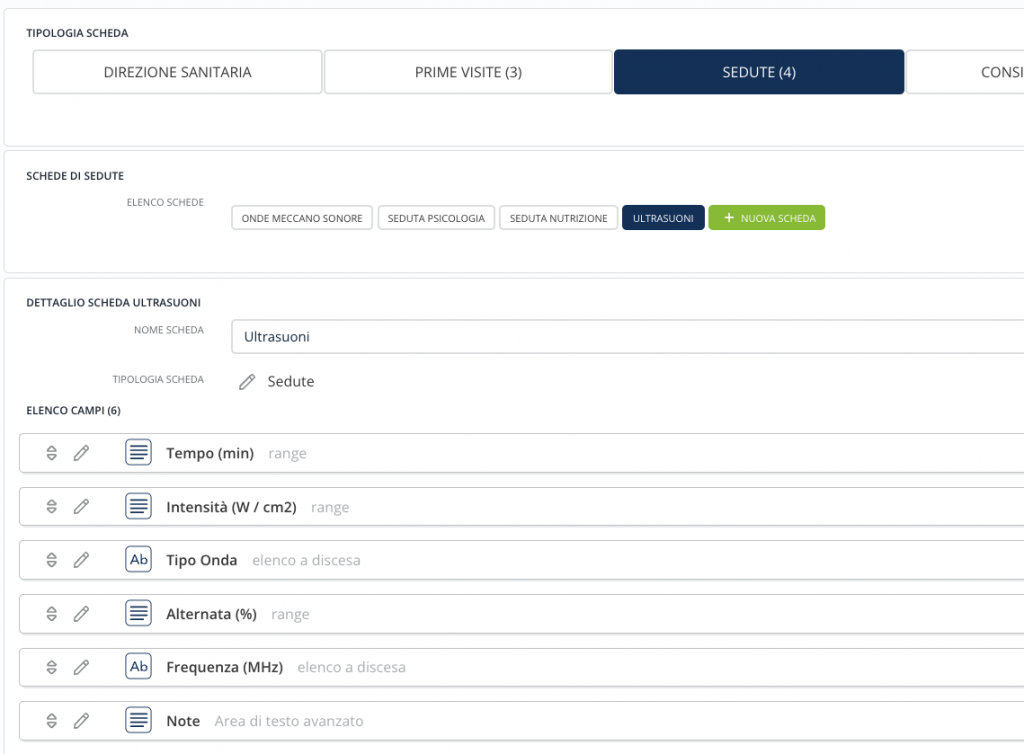This screenshot has width=1024, height=754.
Task: Edit Tipologia Scheda Sedute pencil icon
Action: [247, 382]
